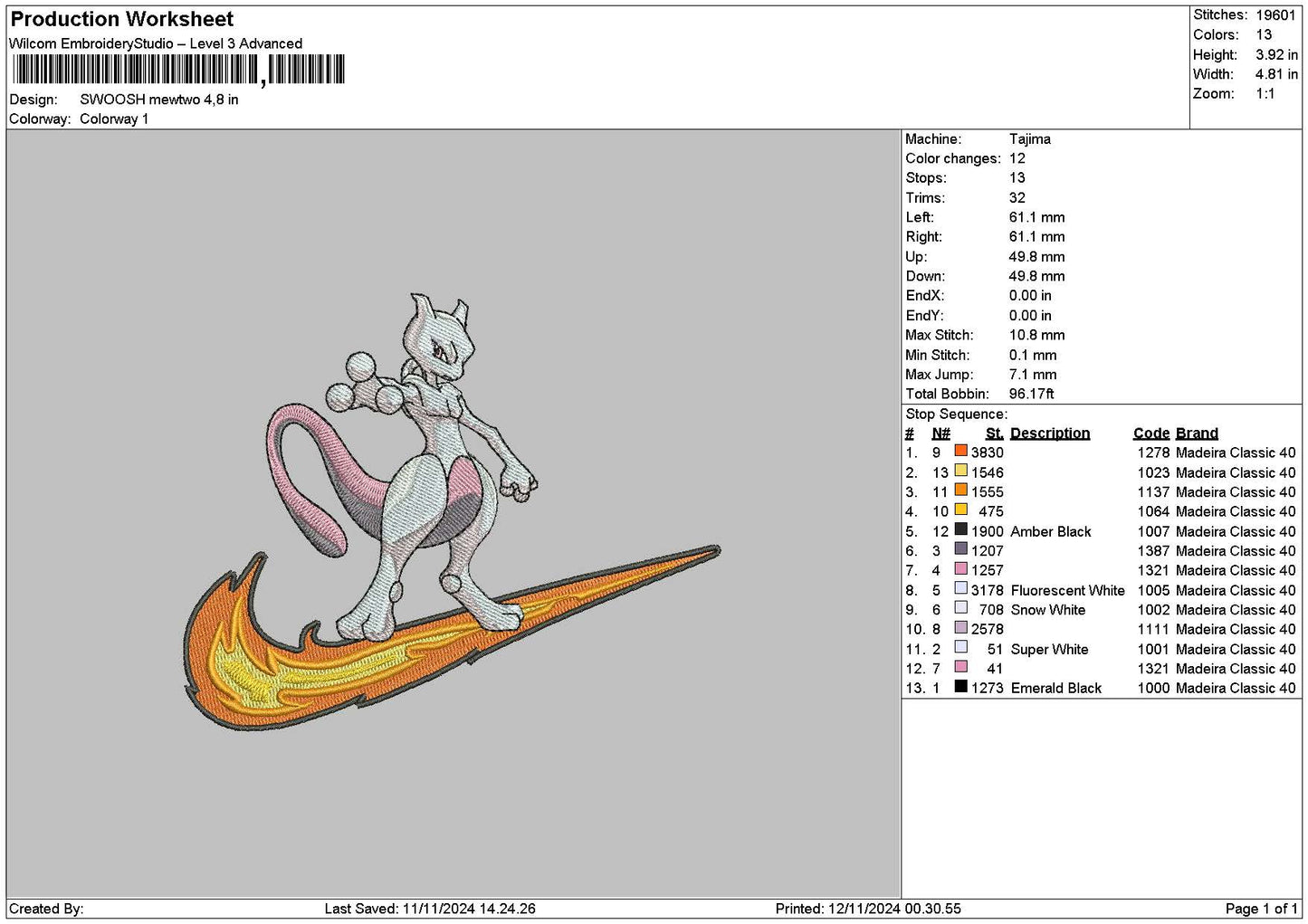This screenshot has width=1308, height=924.
Task: Click the Min Stitch value 0.1 mm
Action: coord(1033,355)
